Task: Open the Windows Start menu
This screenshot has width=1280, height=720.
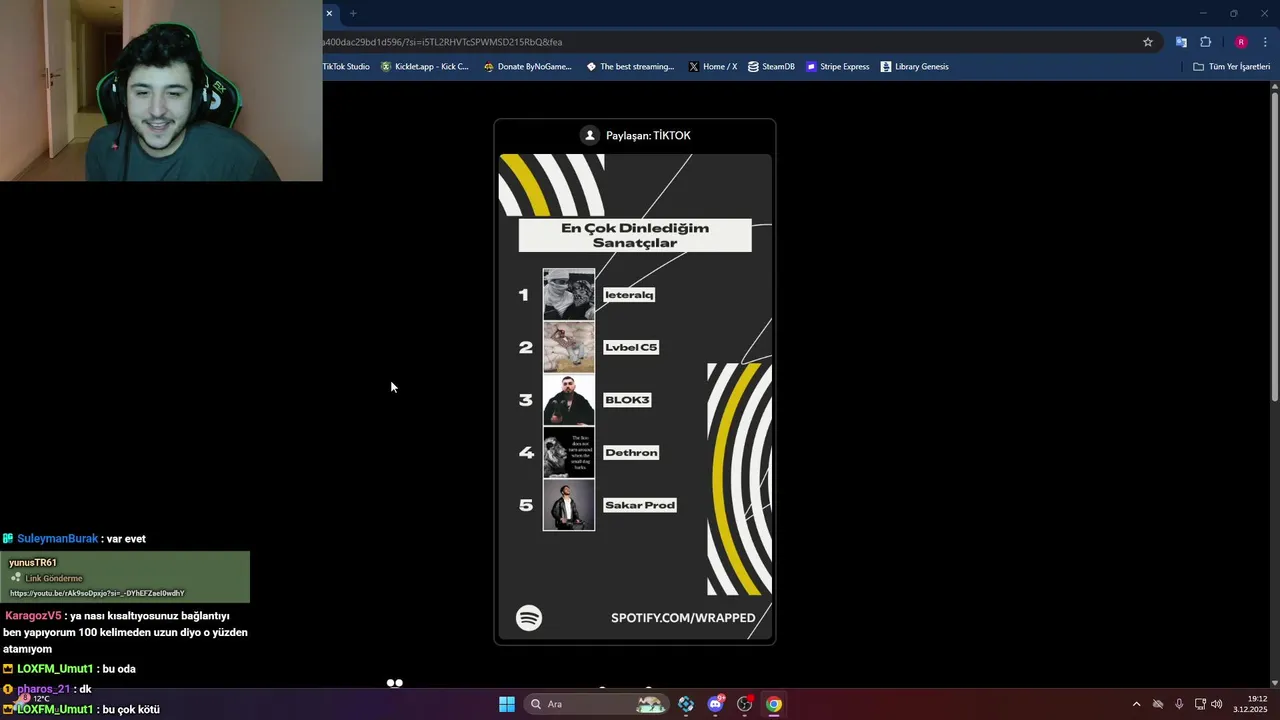Action: pyautogui.click(x=507, y=704)
